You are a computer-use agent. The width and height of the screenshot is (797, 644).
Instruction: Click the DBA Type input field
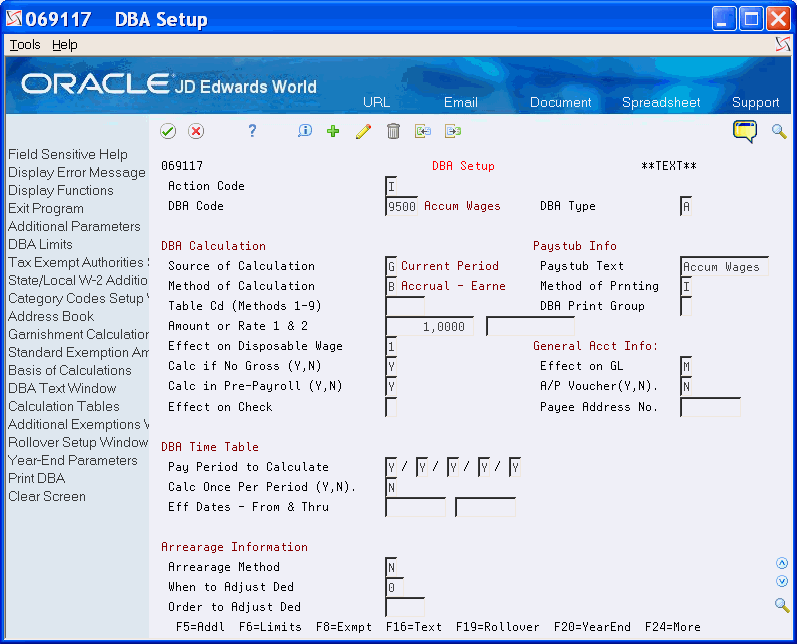click(686, 206)
